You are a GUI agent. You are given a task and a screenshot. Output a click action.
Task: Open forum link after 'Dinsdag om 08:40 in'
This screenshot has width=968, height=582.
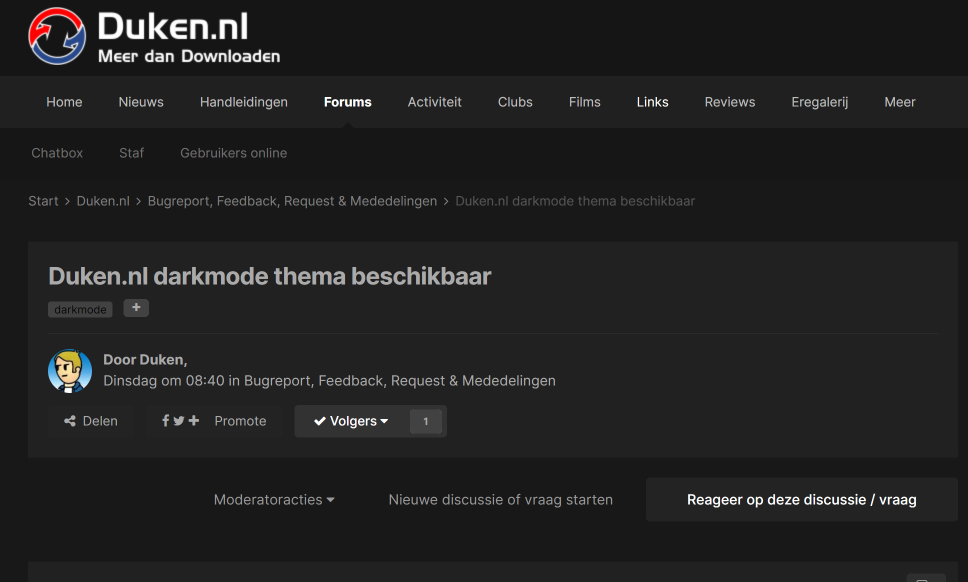coord(399,381)
